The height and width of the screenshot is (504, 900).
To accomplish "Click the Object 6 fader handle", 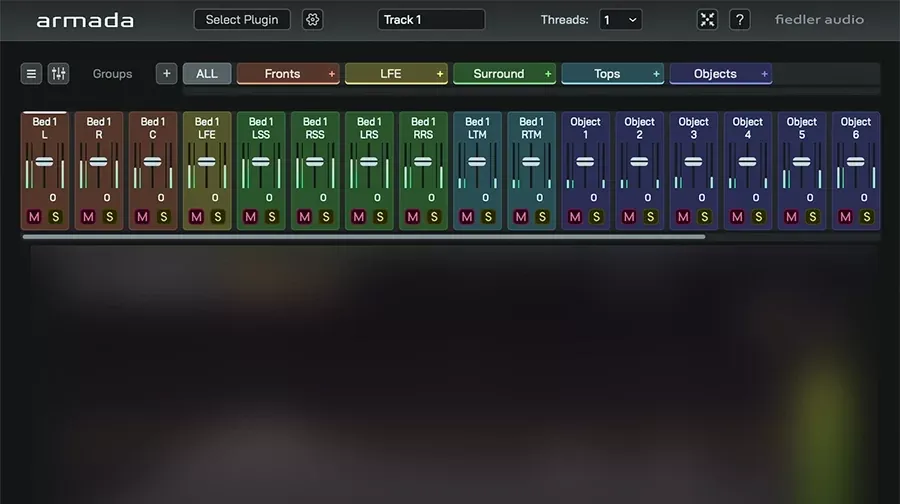I will tap(856, 162).
